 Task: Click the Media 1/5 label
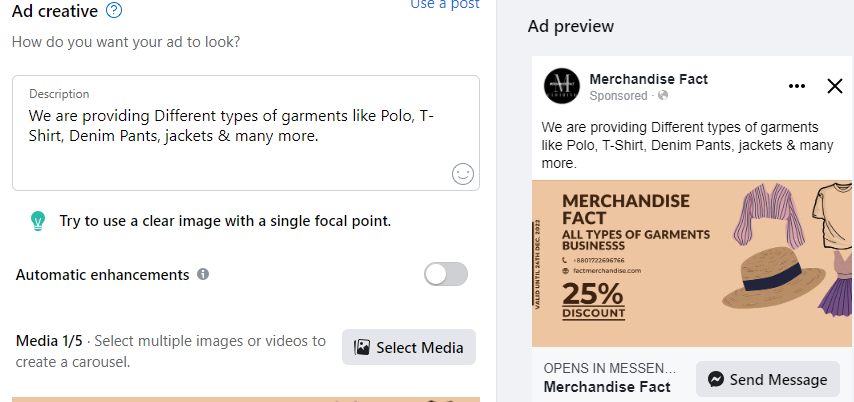click(51, 341)
